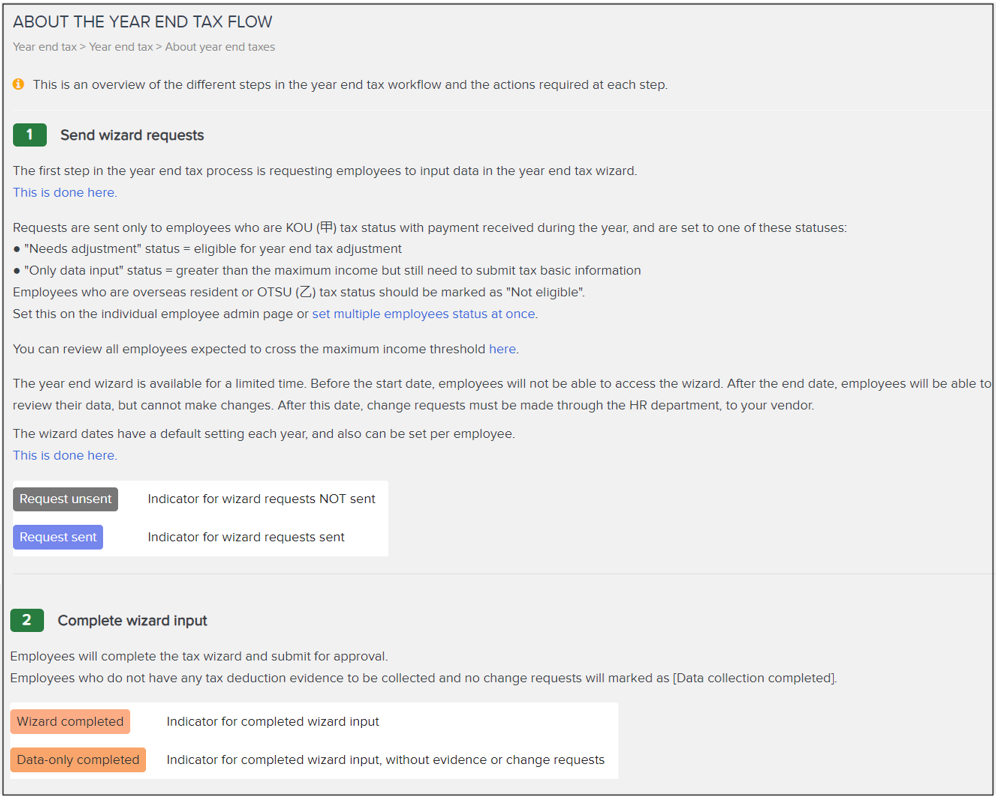Click the green step 2 number badge
The height and width of the screenshot is (798, 996).
coord(27,620)
